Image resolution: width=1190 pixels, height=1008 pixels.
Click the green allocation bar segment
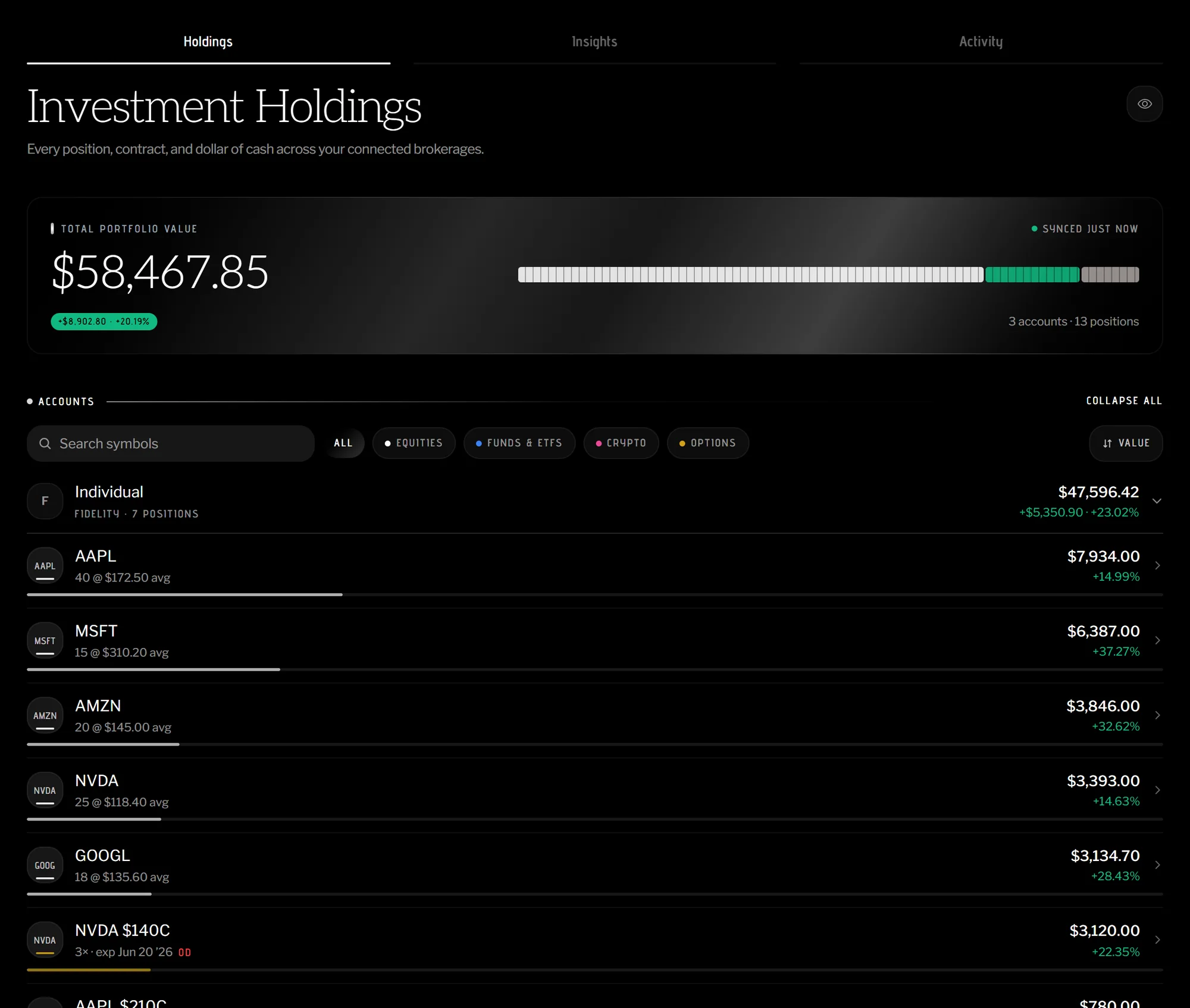click(1032, 274)
